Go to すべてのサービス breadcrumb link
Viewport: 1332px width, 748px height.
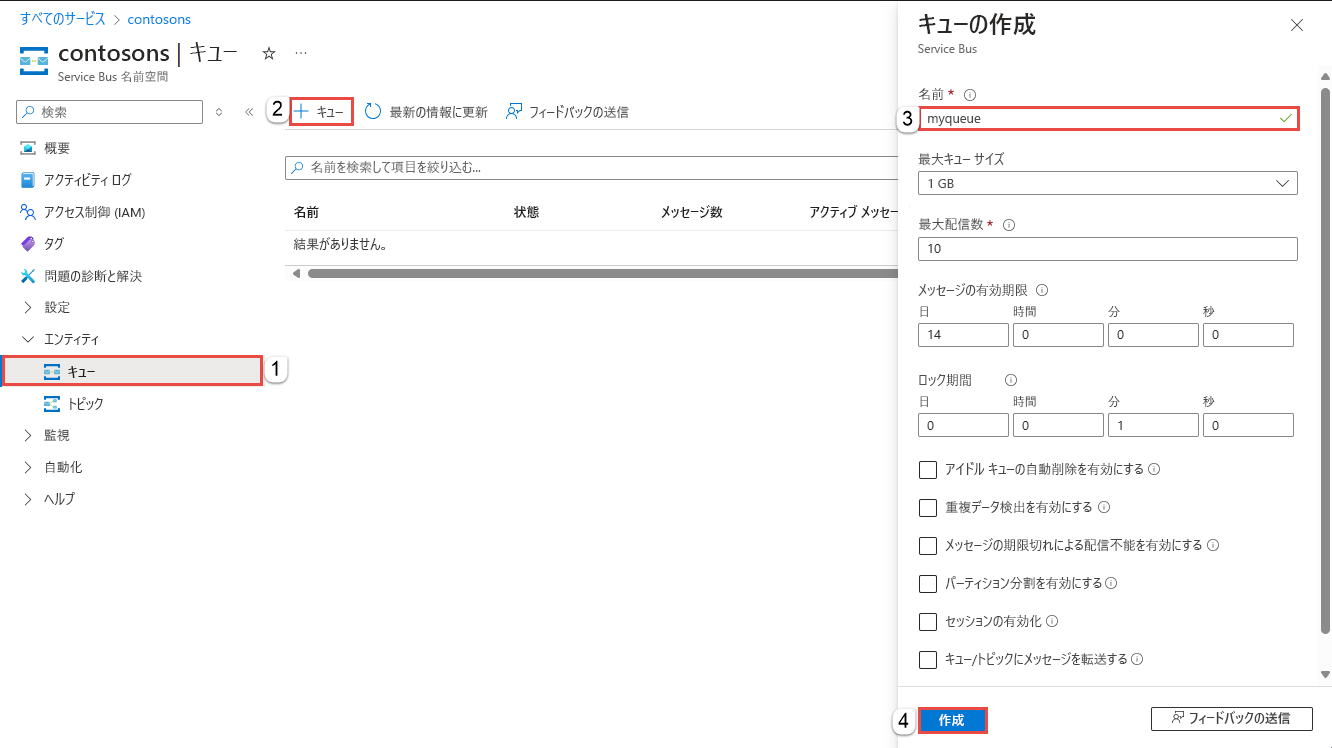click(x=63, y=19)
